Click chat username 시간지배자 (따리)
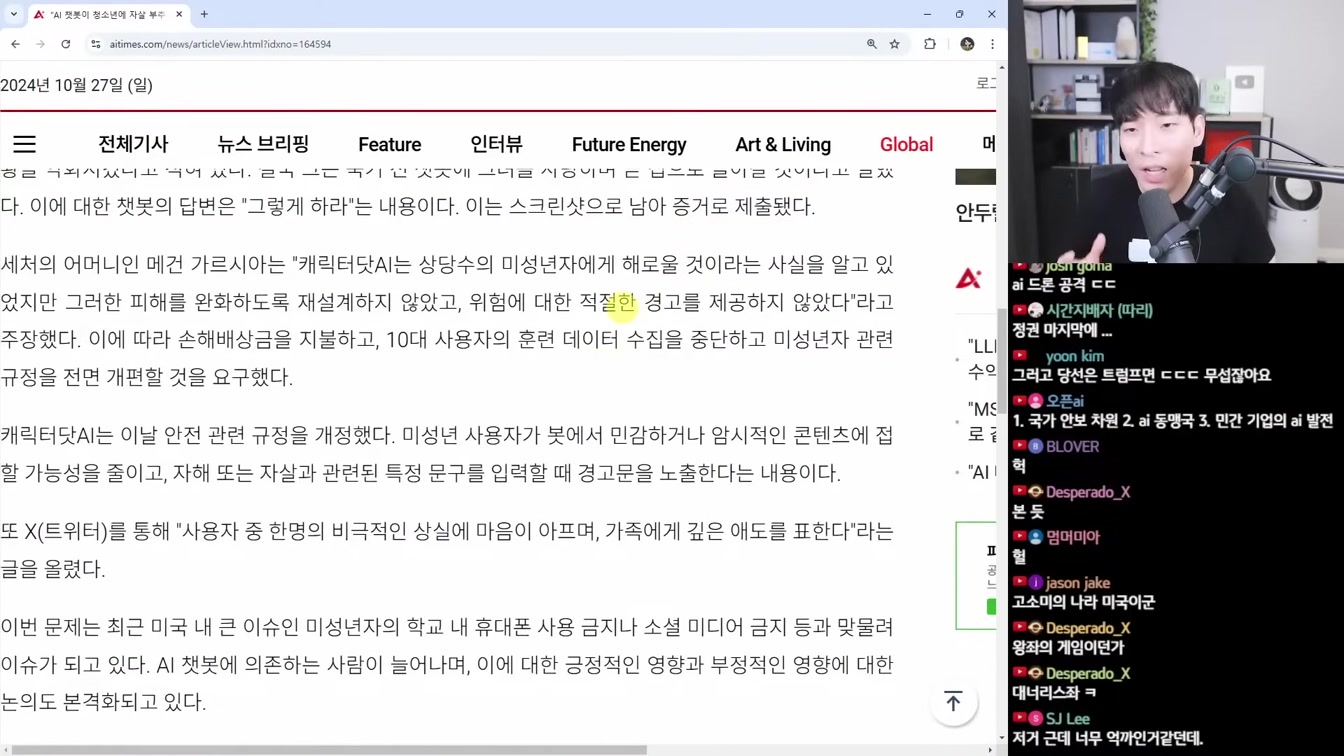Screen dimensions: 1344x756 [1099, 311]
